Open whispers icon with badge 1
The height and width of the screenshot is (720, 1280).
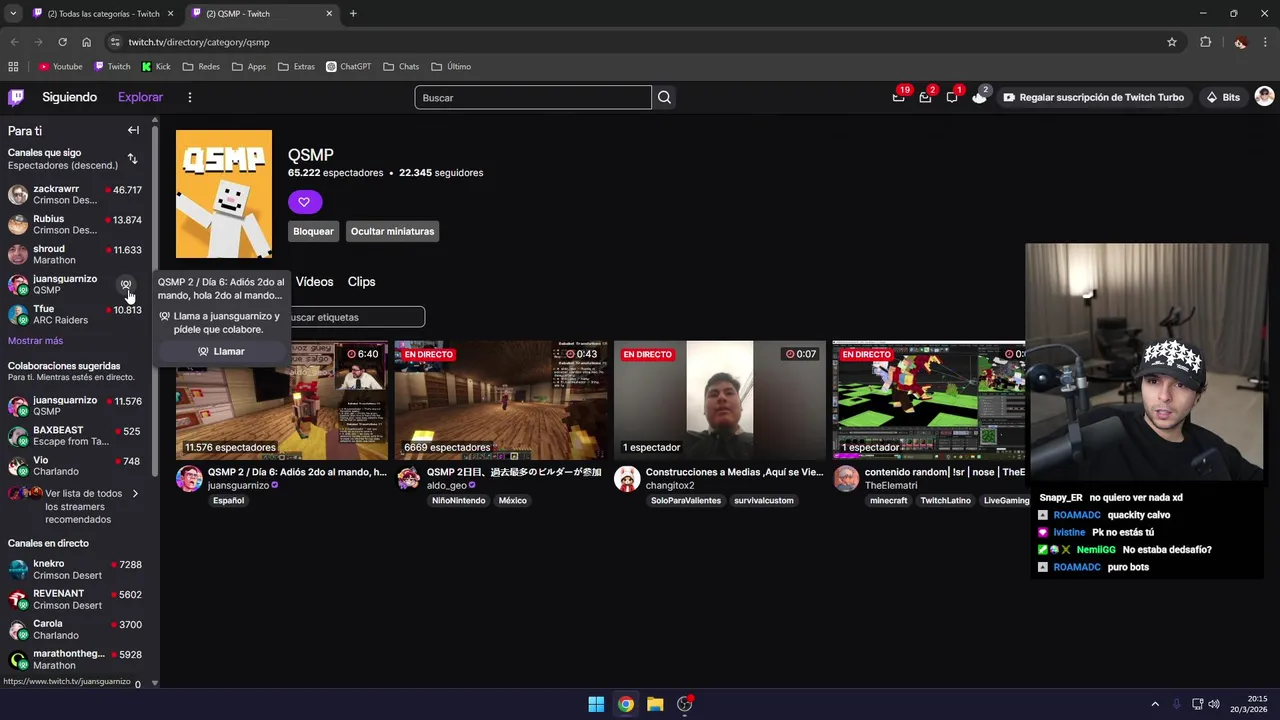pos(952,97)
